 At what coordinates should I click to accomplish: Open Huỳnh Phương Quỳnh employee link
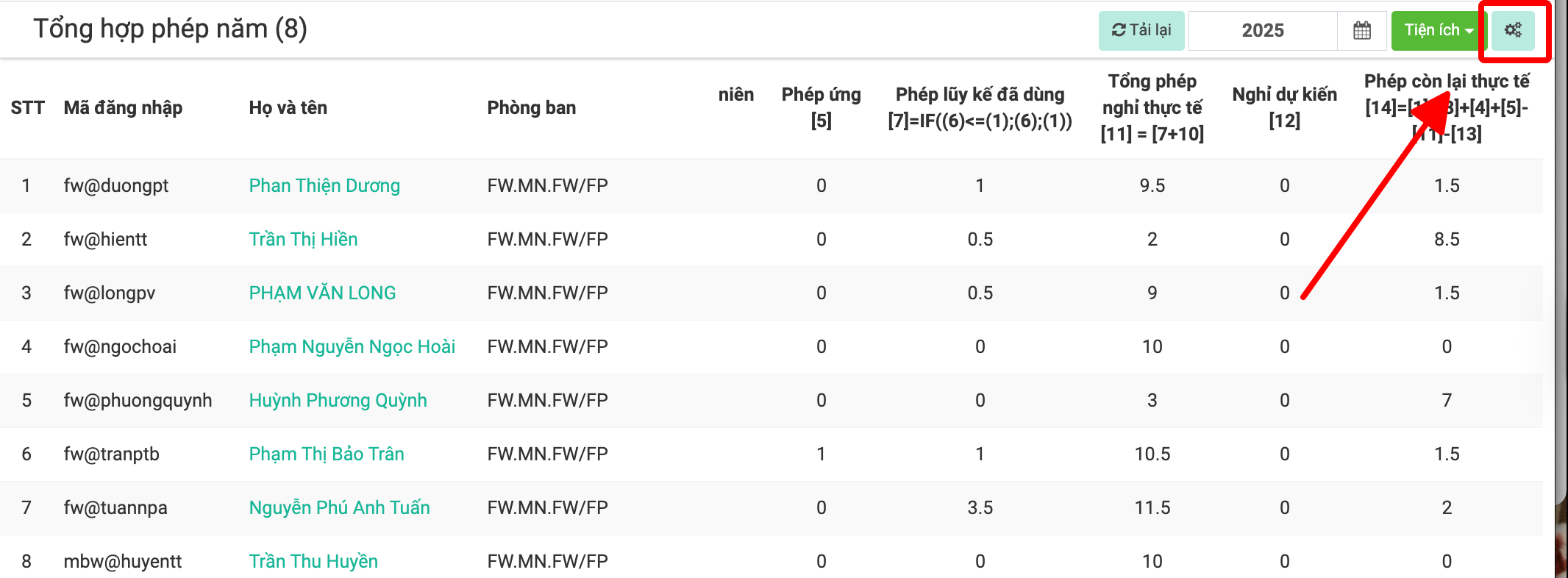pos(338,400)
